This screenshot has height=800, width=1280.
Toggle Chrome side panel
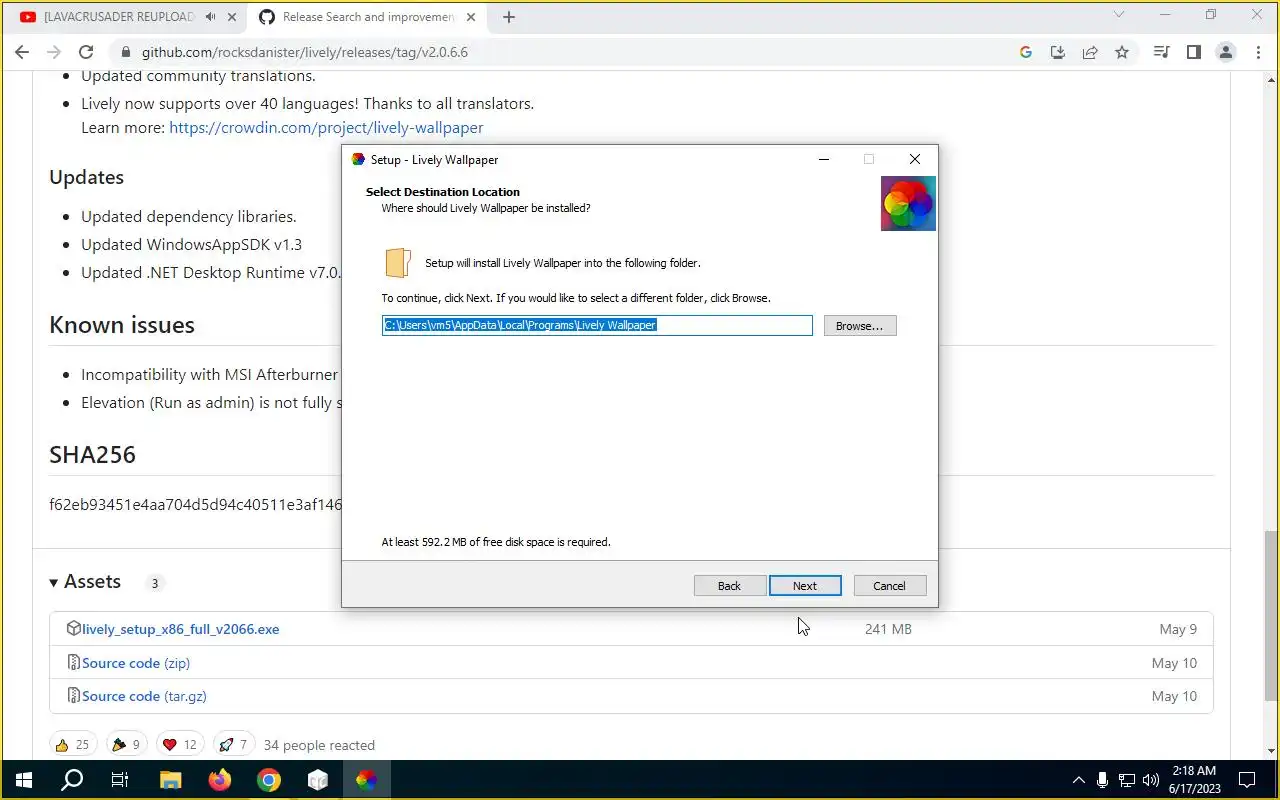click(x=1193, y=52)
